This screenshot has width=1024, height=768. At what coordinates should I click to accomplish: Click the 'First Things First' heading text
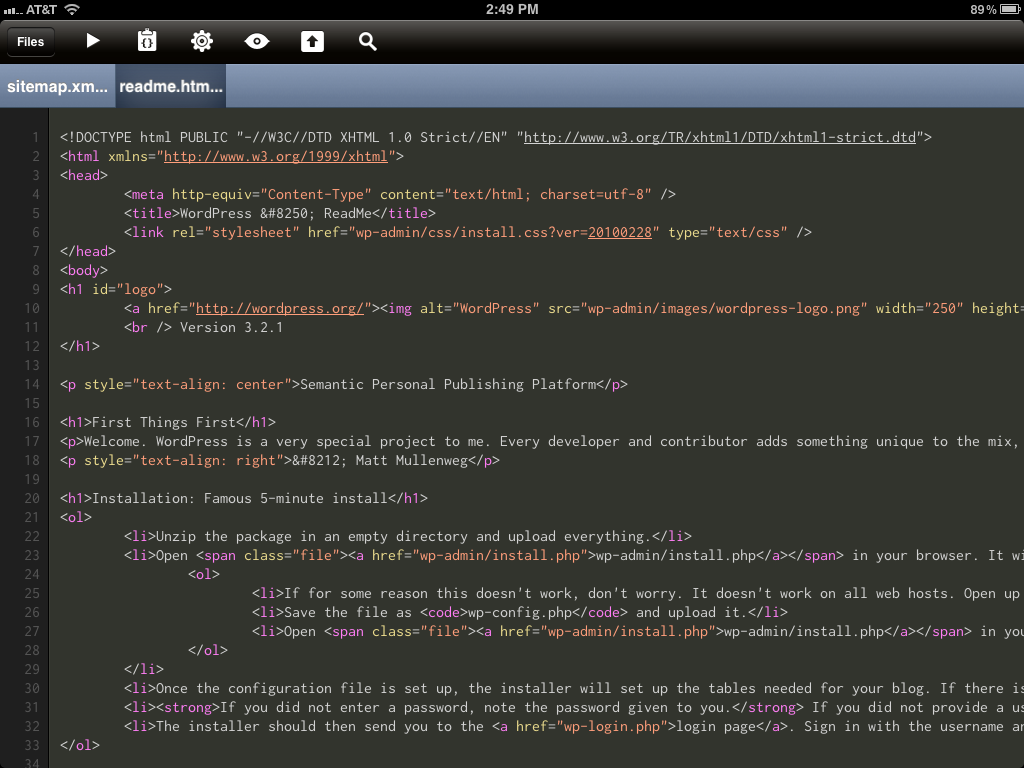(164, 422)
